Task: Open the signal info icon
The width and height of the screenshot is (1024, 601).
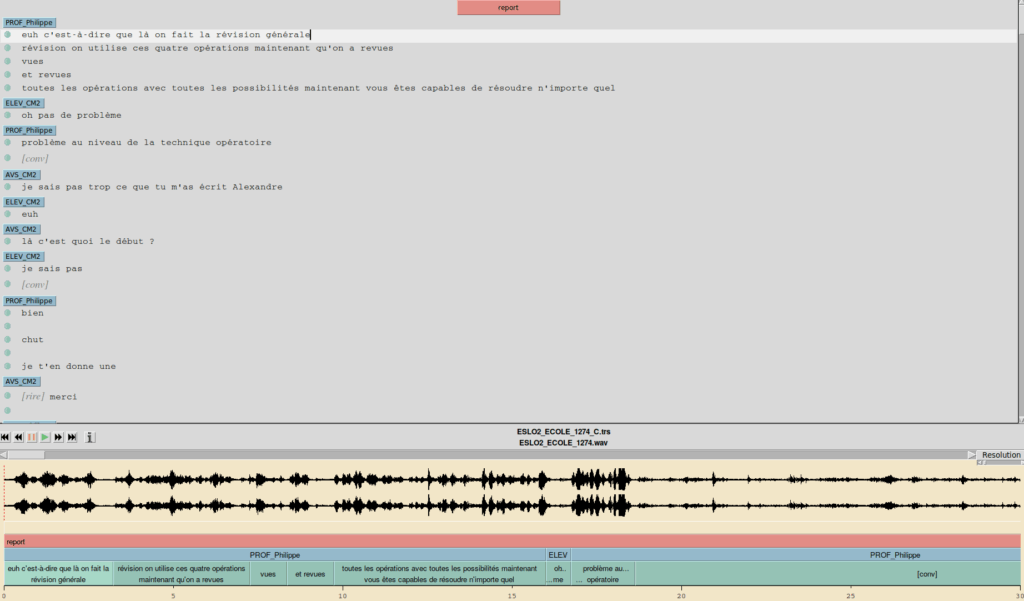Action: pos(90,437)
